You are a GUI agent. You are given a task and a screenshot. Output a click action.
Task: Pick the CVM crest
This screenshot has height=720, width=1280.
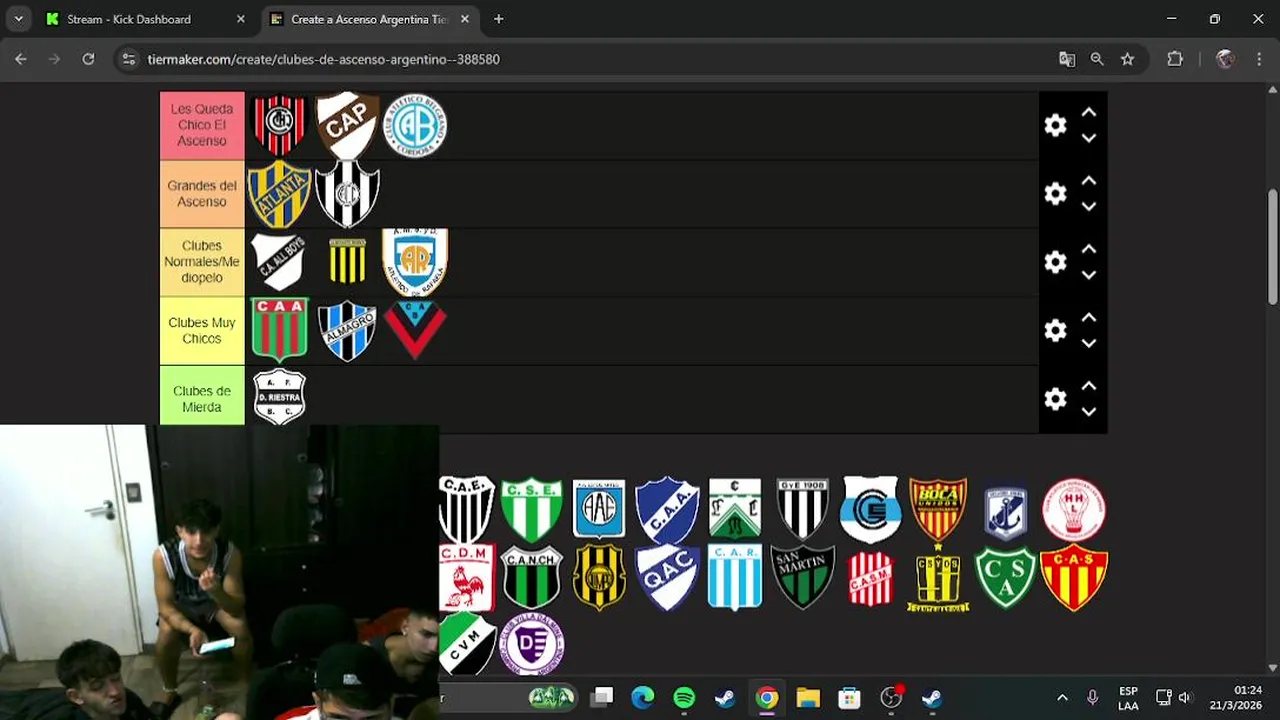click(x=467, y=644)
